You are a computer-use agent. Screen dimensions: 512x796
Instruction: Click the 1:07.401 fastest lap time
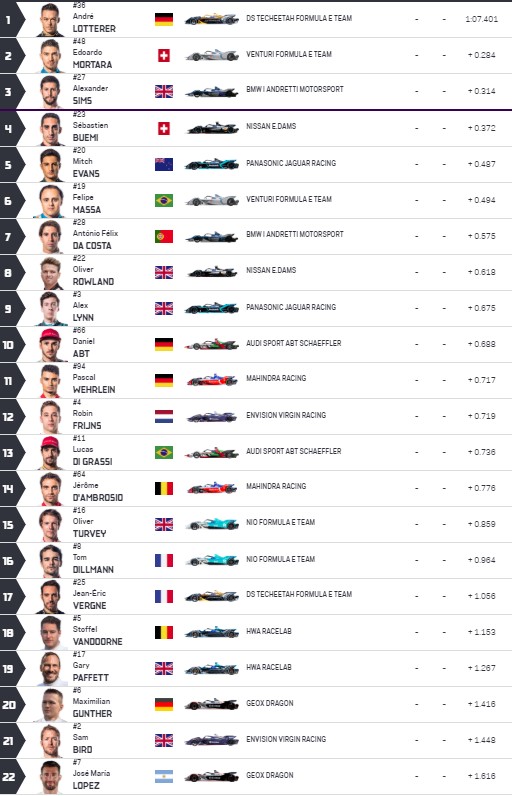click(482, 19)
